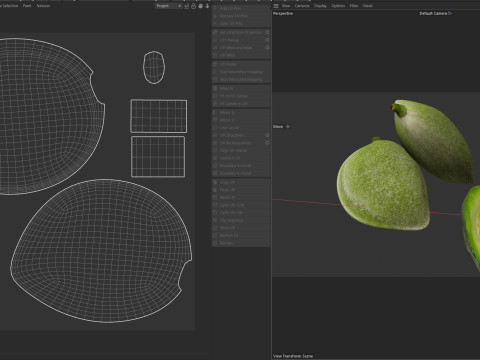Click the lock icon in UV editor header

(193, 6)
